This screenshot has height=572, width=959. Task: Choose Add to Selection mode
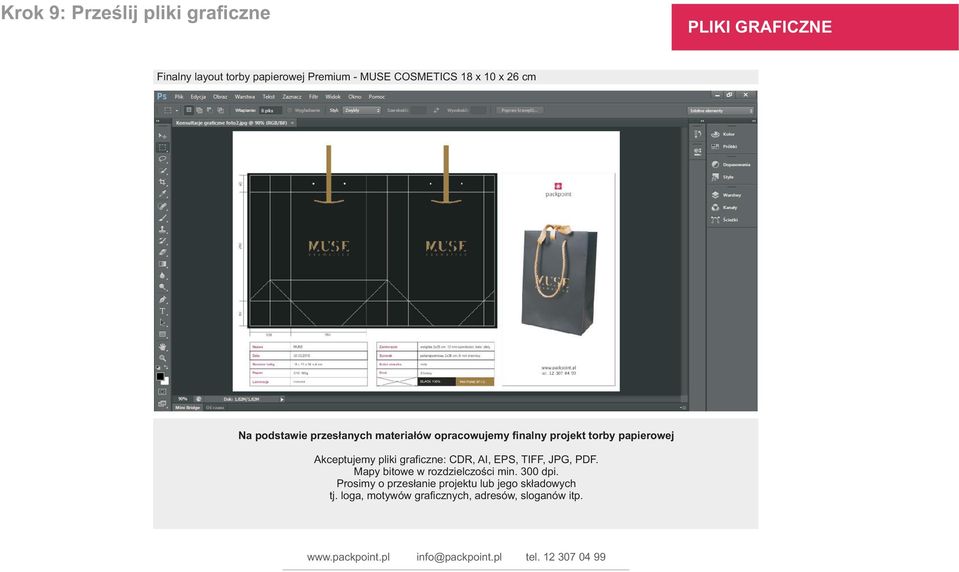199,110
